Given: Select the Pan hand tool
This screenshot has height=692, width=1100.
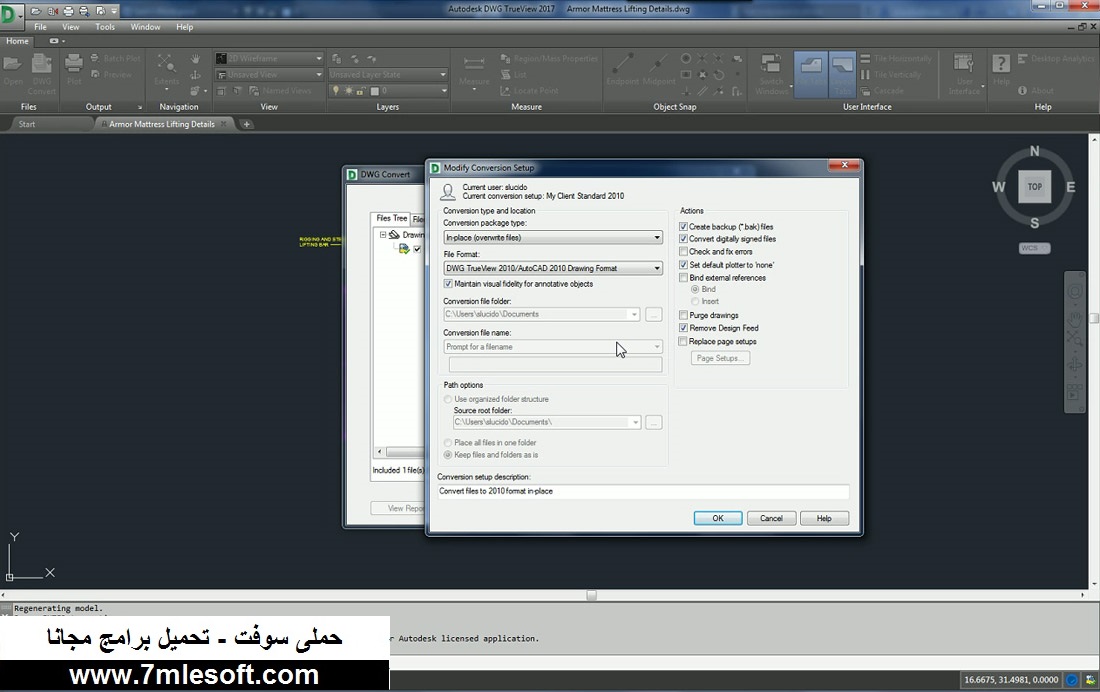Looking at the screenshot, I should click(x=196, y=58).
